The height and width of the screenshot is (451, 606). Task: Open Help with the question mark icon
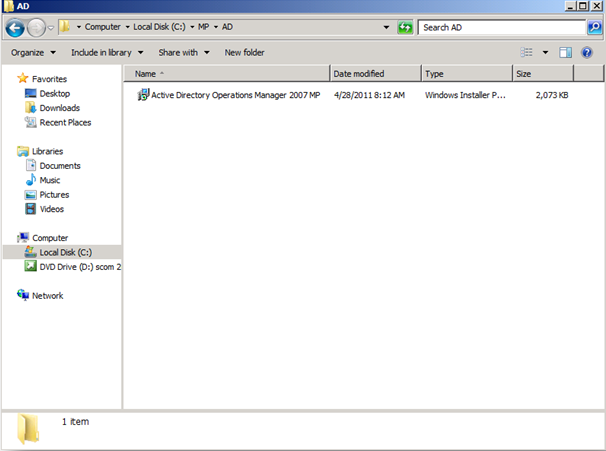pos(587,53)
